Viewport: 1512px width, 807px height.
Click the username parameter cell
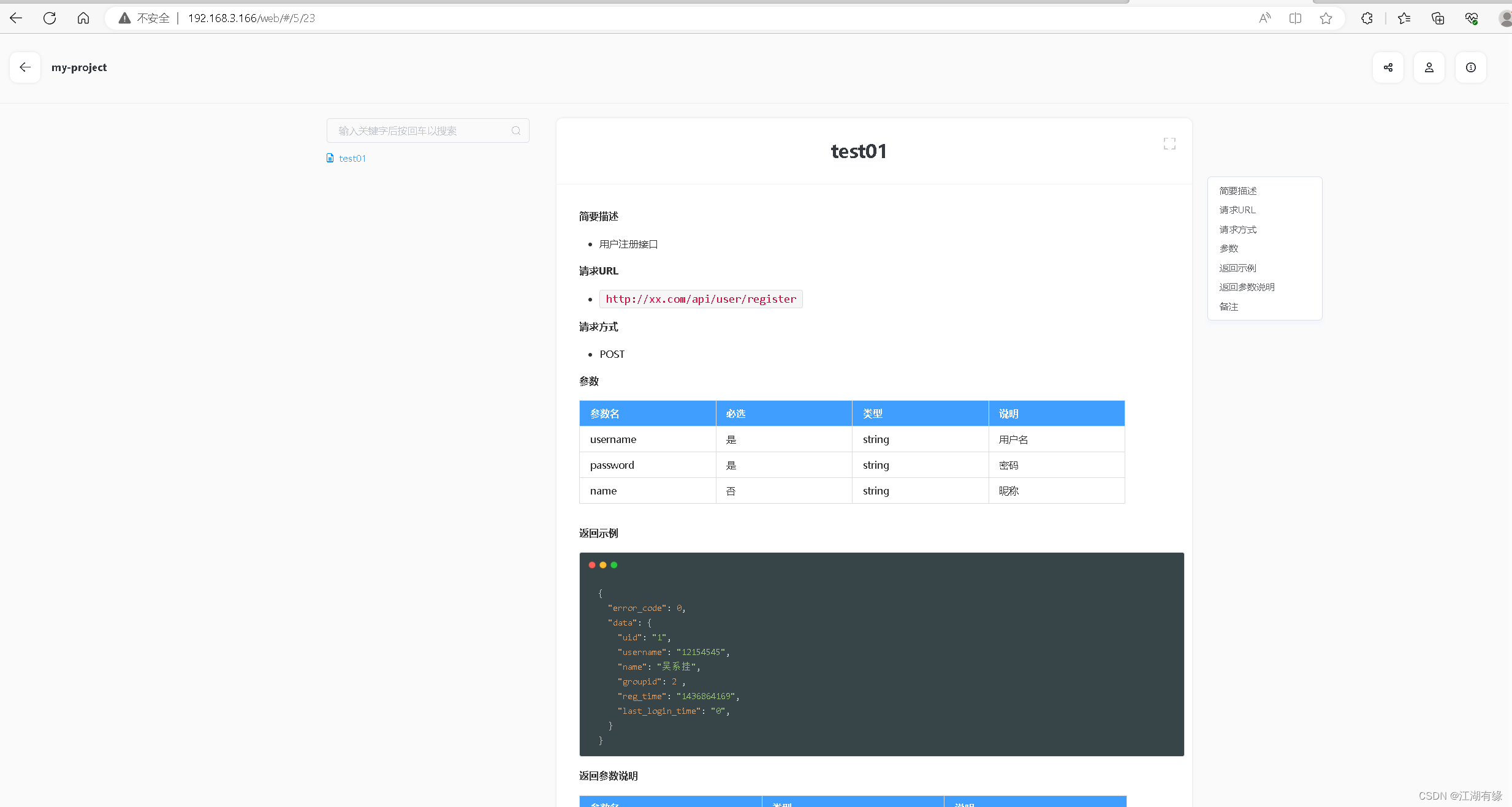[648, 439]
